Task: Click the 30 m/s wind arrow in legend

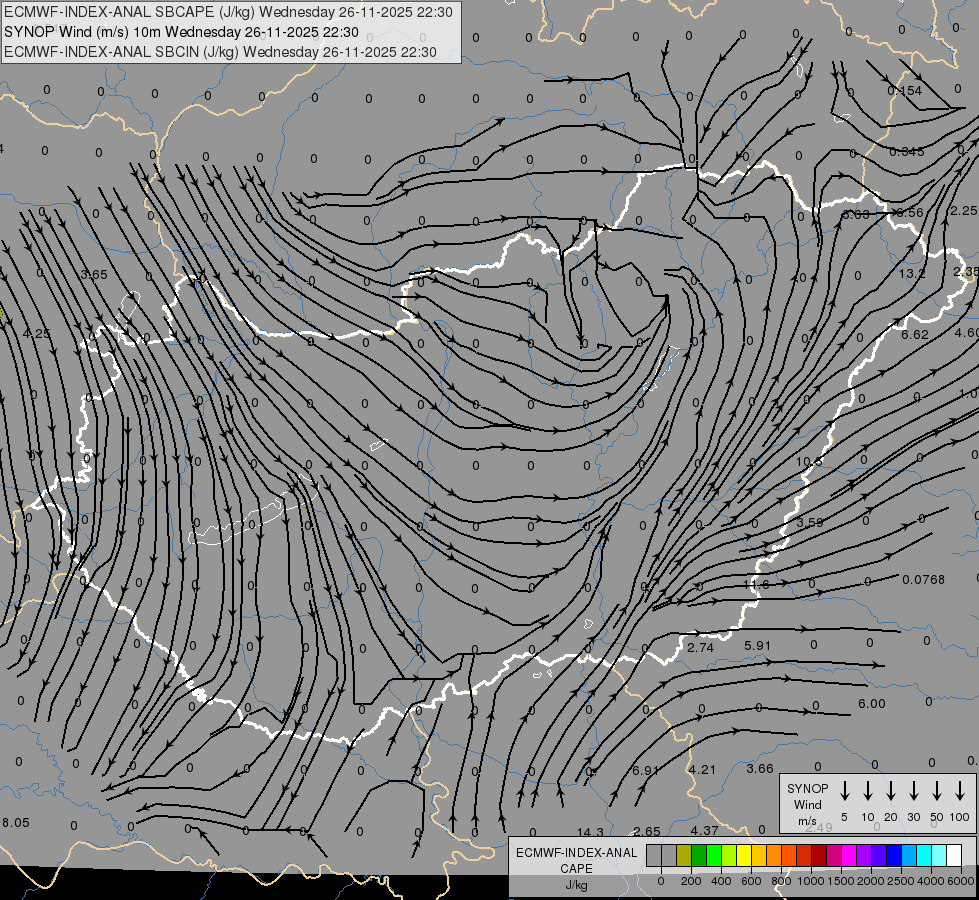Action: pyautogui.click(x=913, y=791)
